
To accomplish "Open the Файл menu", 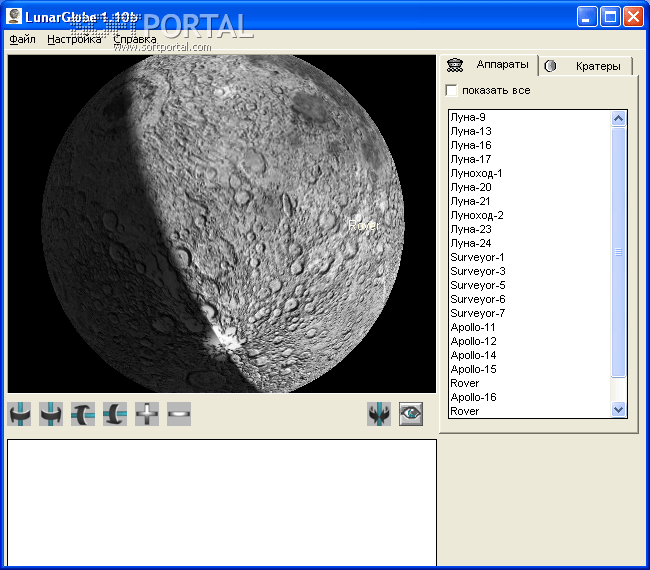I will point(22,40).
